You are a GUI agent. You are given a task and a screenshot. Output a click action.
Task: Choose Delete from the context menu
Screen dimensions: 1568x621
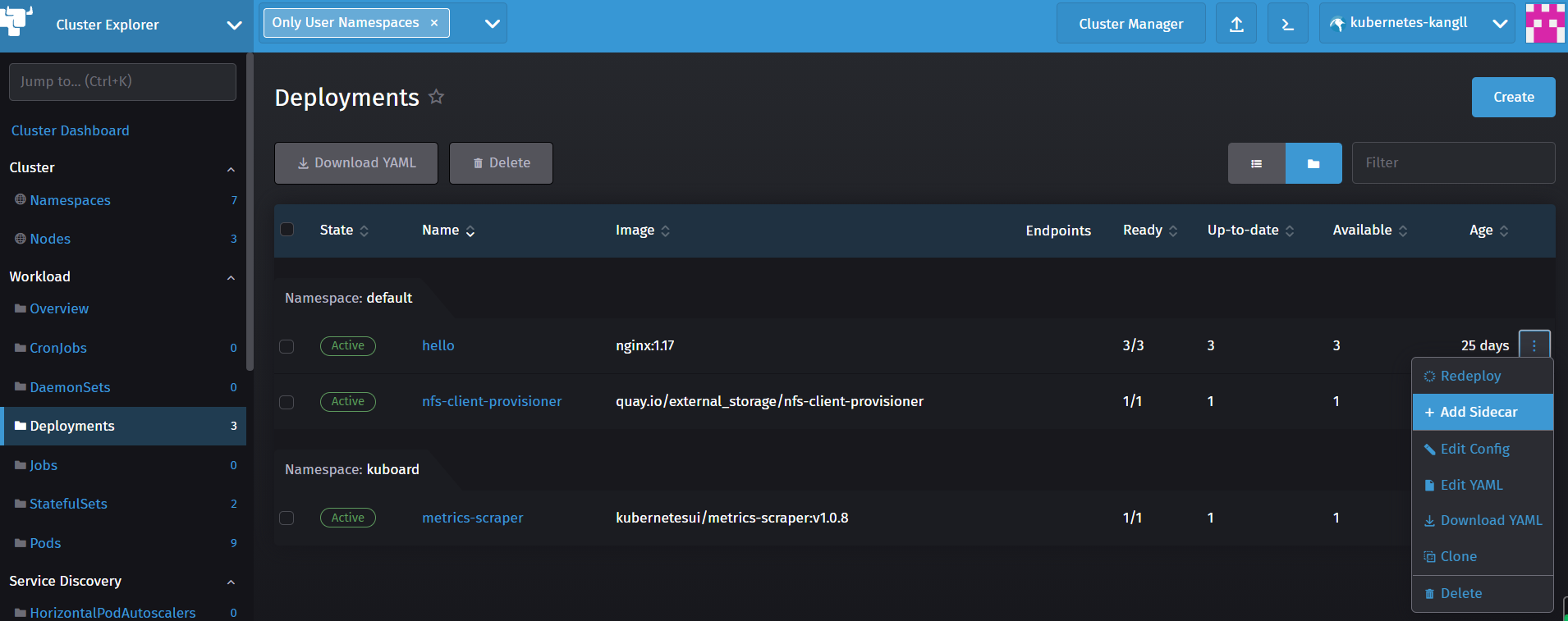coord(1483,593)
